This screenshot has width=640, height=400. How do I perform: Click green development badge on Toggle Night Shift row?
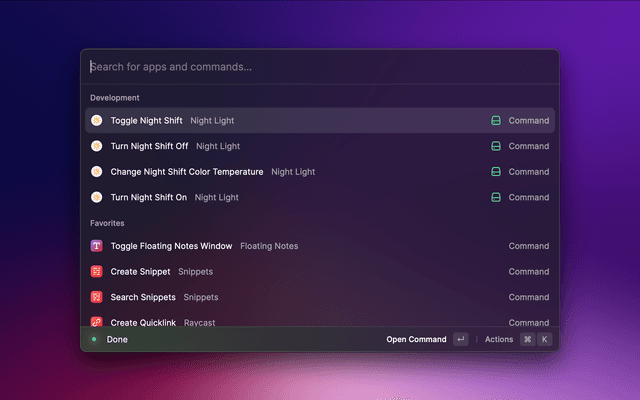495,121
